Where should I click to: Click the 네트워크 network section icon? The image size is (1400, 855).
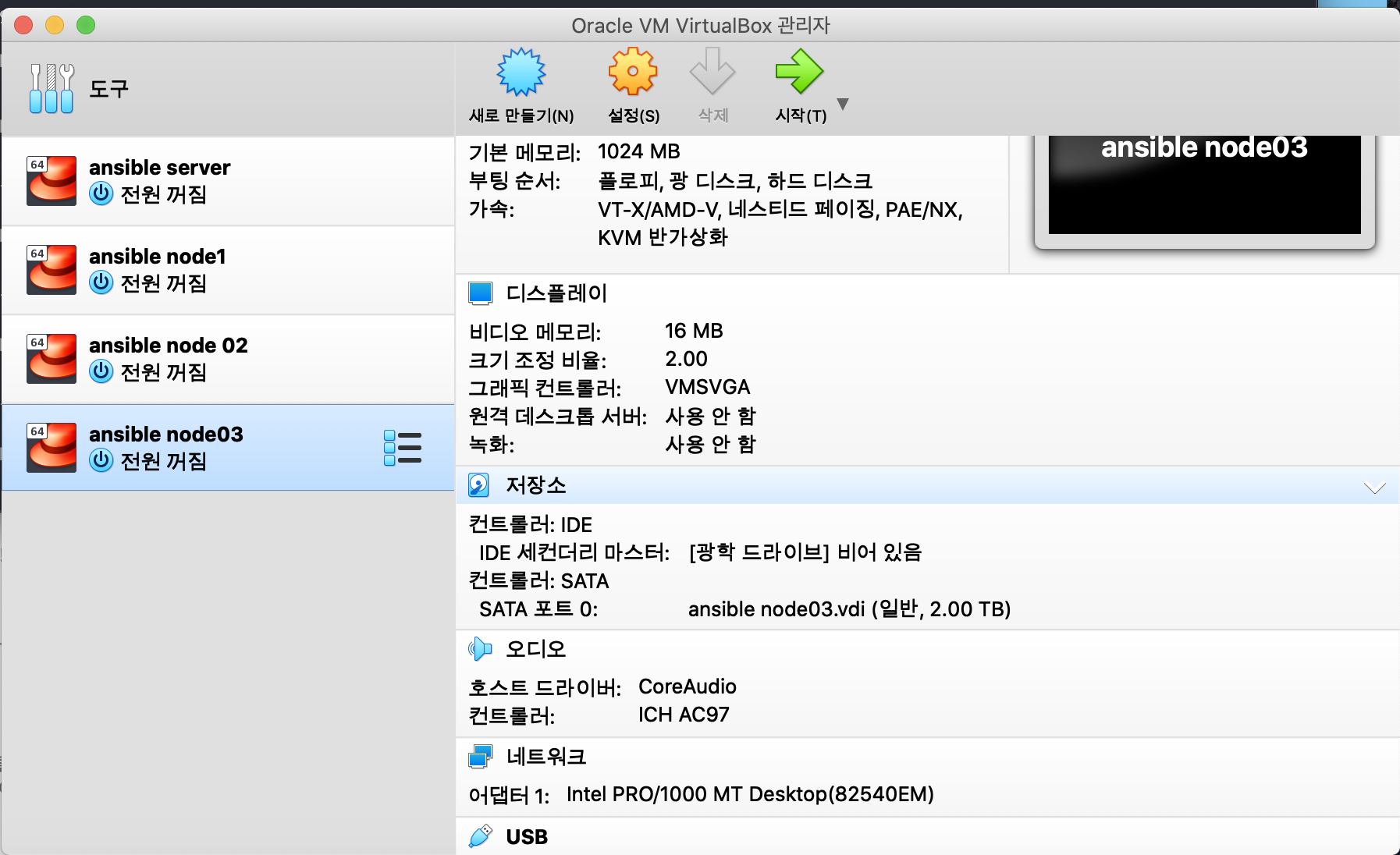481,757
